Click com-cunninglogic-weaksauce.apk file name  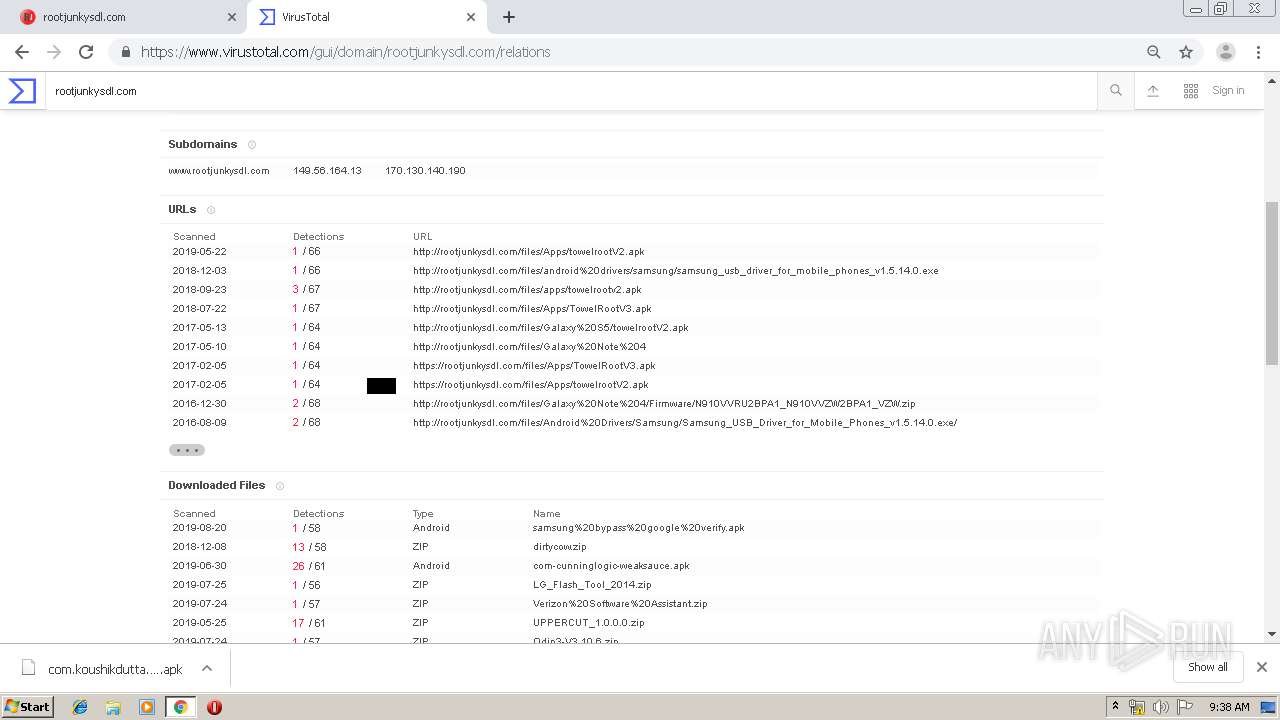pos(611,566)
